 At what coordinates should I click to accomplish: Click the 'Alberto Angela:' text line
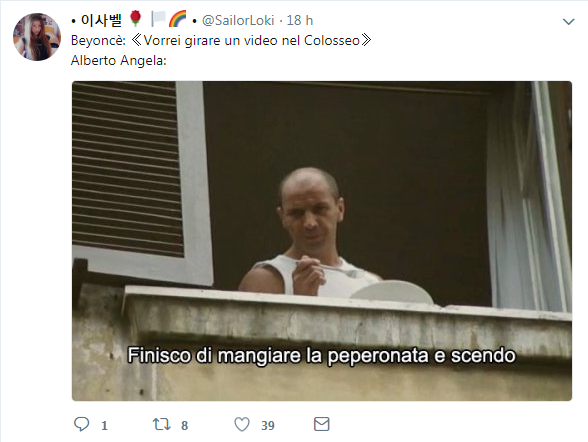(118, 60)
